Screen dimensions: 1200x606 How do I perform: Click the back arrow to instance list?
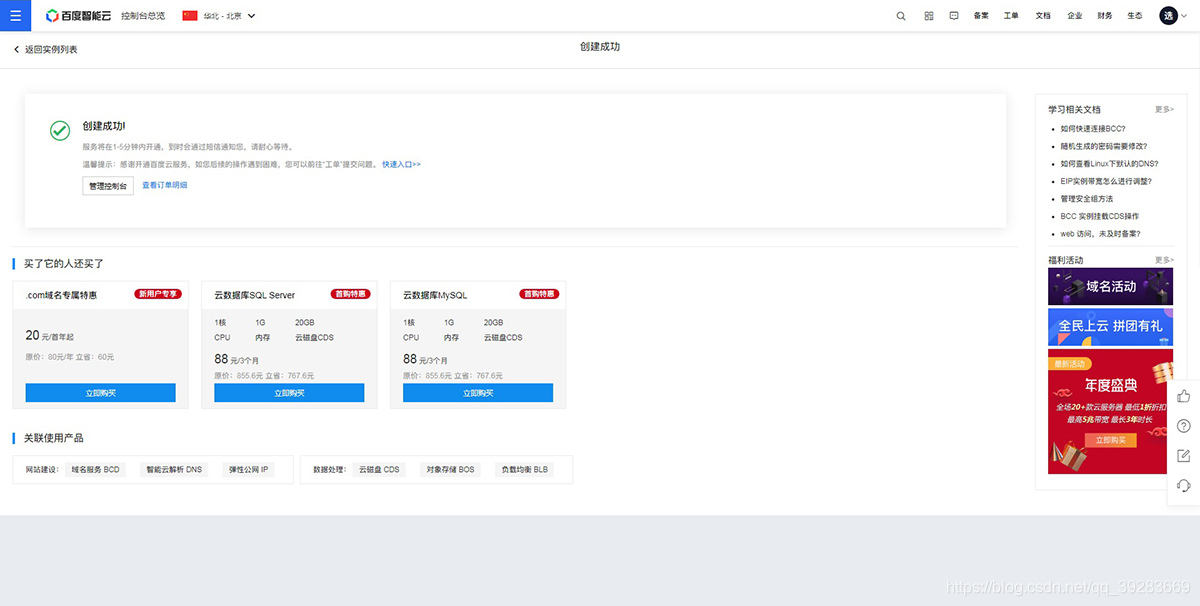[x=16, y=49]
